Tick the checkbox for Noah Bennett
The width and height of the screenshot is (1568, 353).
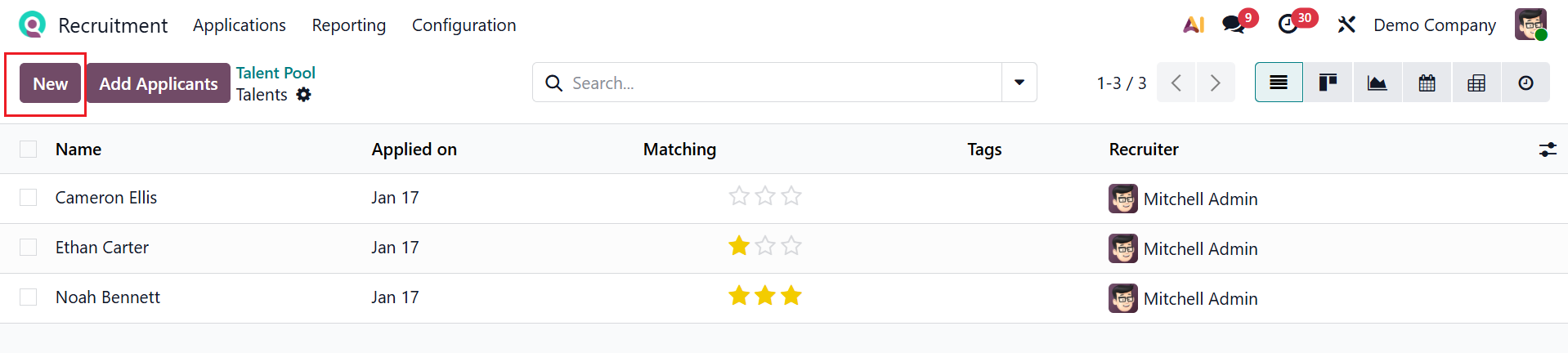coord(29,297)
